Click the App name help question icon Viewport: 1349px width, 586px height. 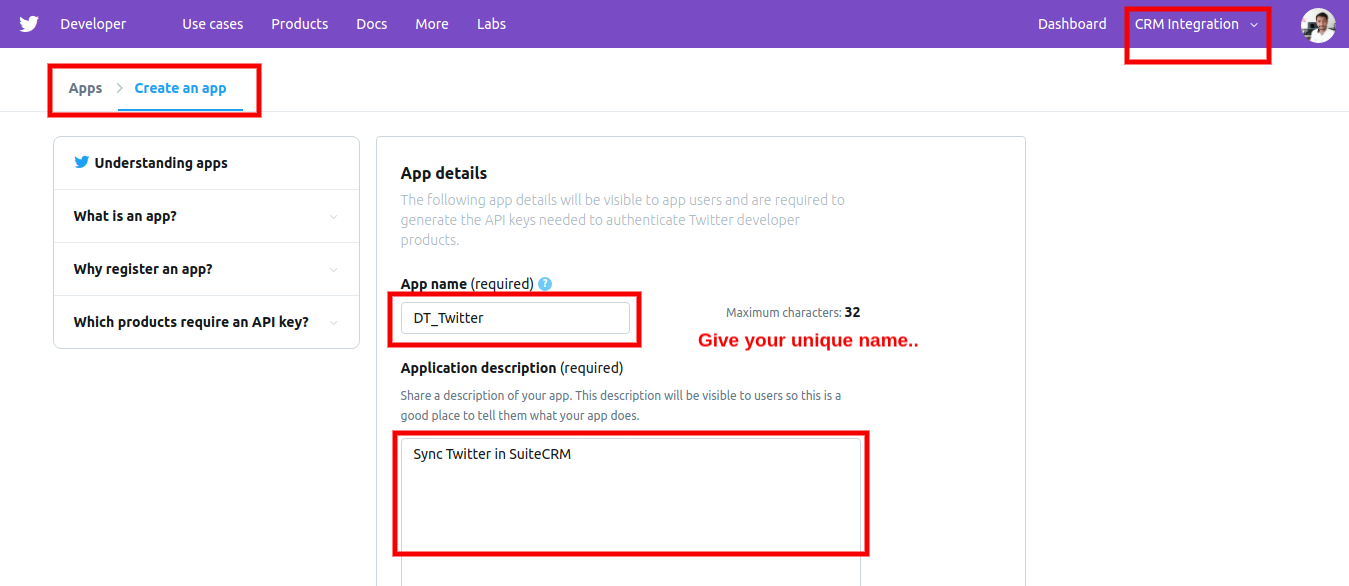pyautogui.click(x=545, y=284)
